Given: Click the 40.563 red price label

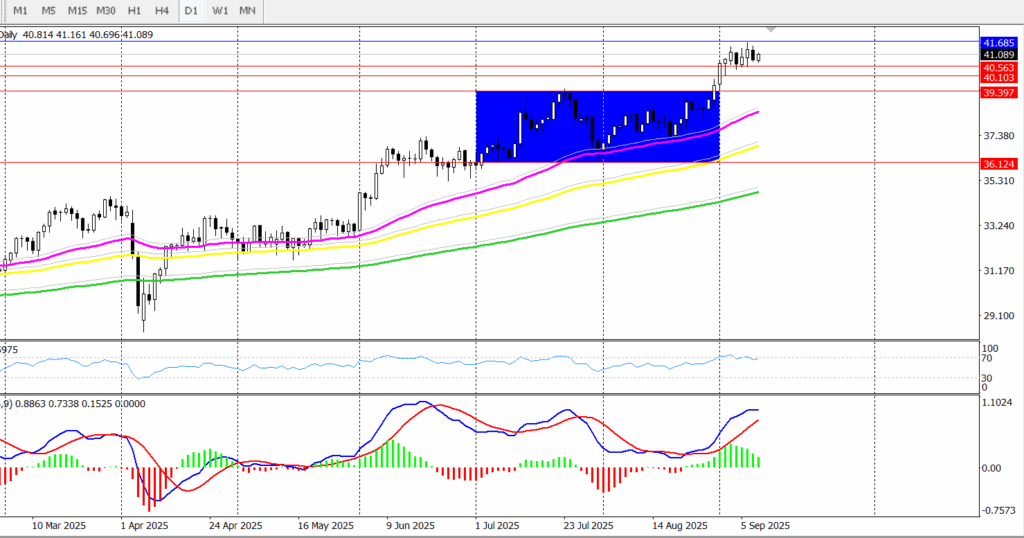Looking at the screenshot, I should click(x=999, y=67).
